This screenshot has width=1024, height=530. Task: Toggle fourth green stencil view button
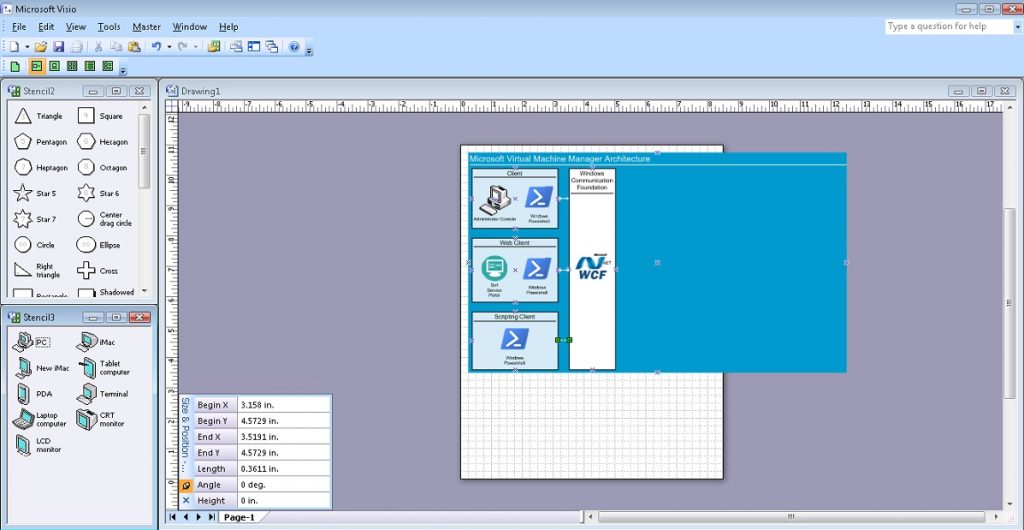(90, 66)
